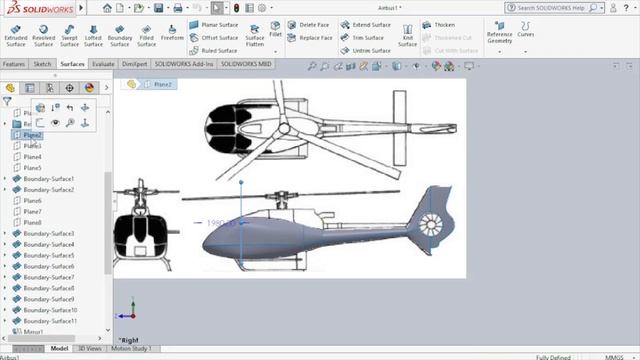Switch to the Features tab
Image resolution: width=640 pixels, height=360 pixels.
[14, 64]
